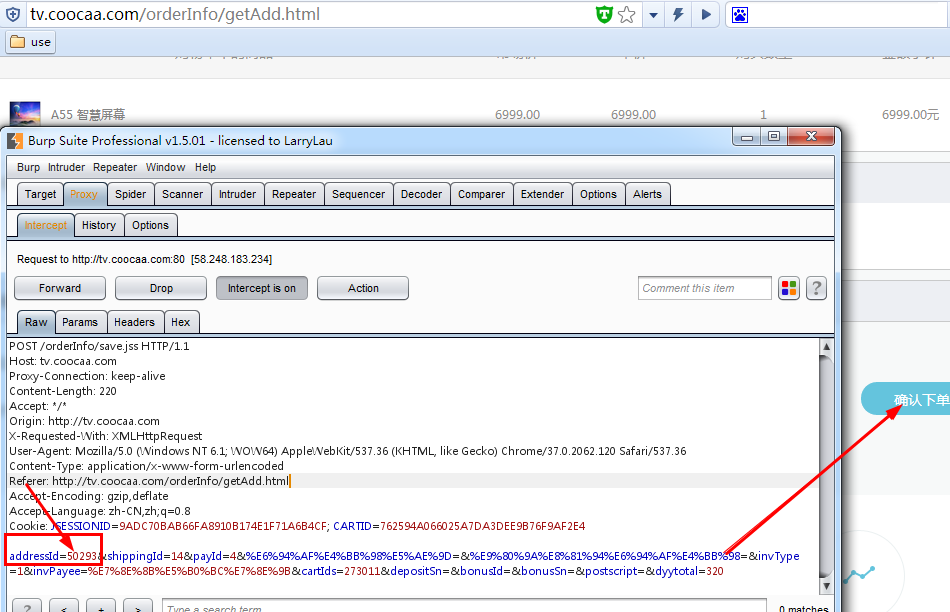
Task: Switch to the Headers view tab
Action: (135, 322)
